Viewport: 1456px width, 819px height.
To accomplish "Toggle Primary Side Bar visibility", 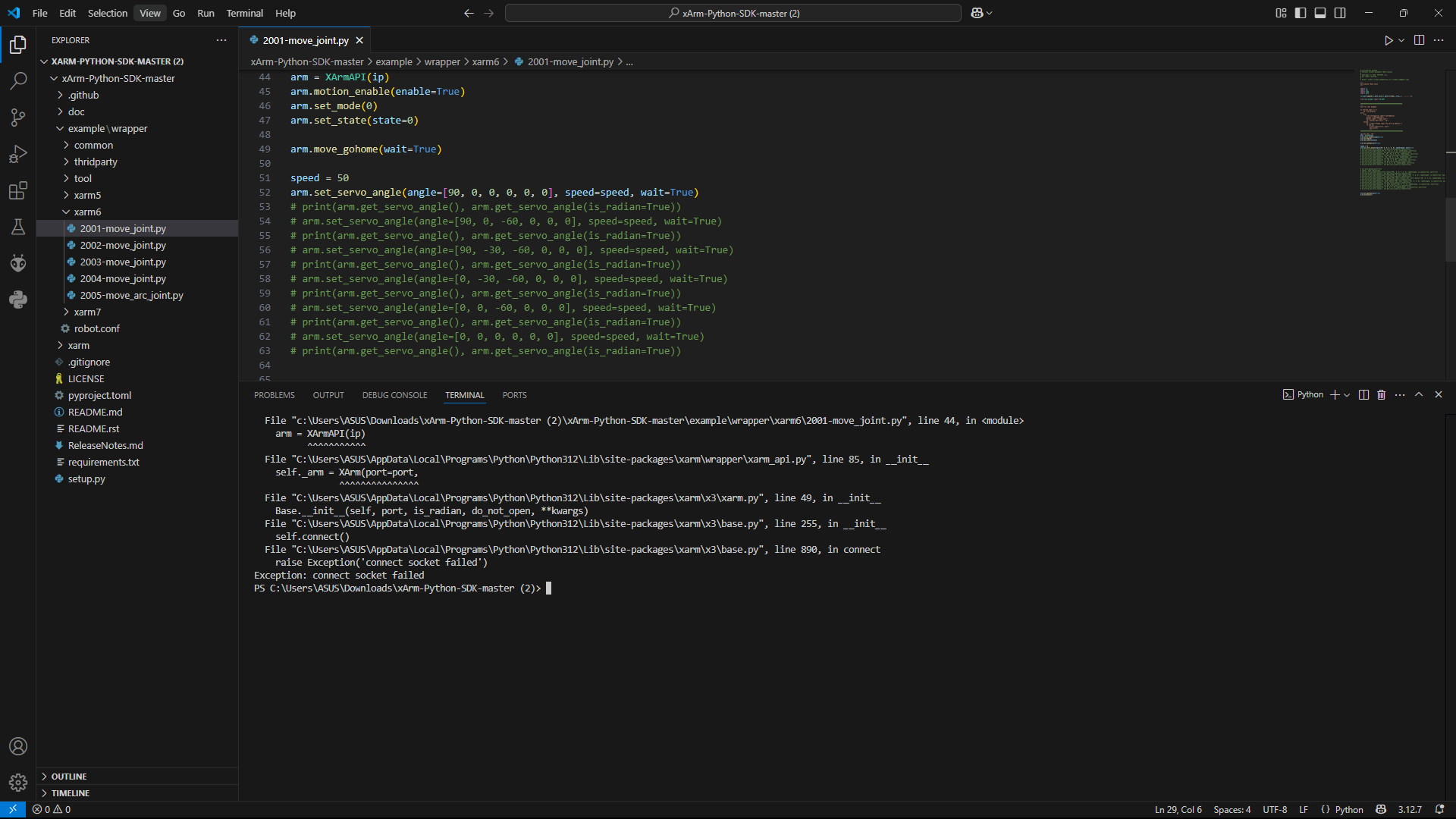I will 1301,13.
